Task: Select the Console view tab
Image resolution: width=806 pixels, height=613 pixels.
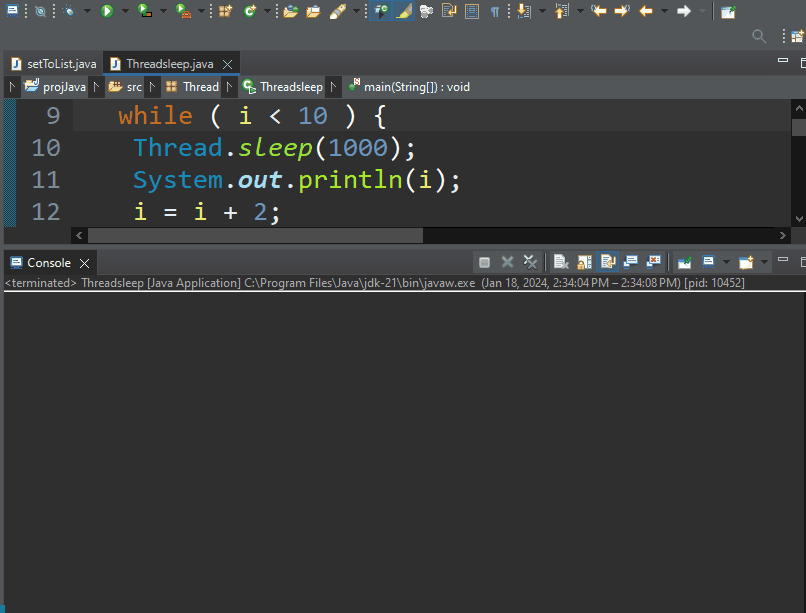Action: pos(48,263)
